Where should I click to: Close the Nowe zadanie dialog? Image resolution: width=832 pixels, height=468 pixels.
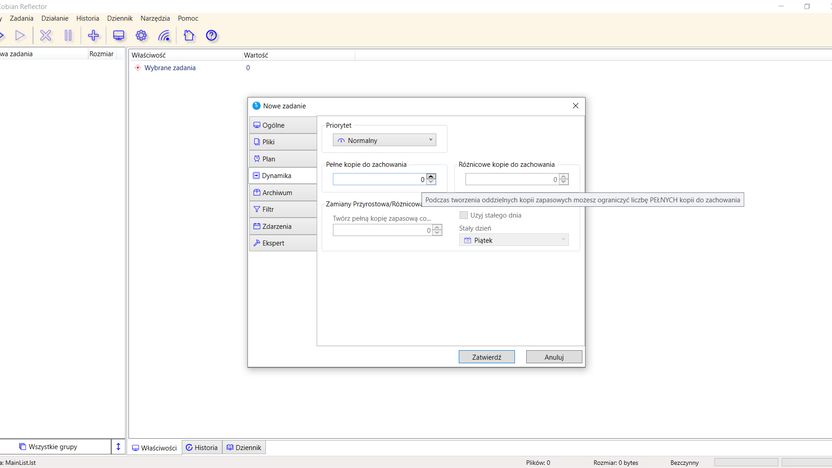(575, 106)
